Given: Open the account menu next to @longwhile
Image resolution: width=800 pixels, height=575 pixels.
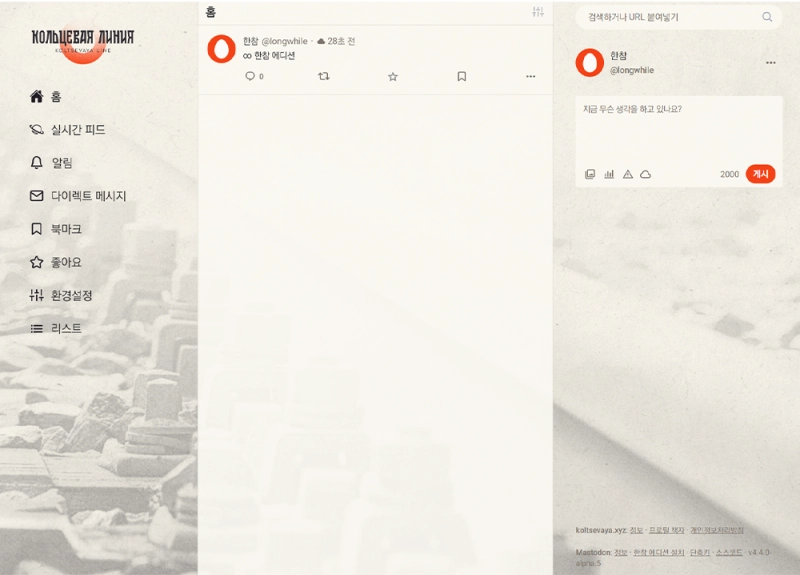Looking at the screenshot, I should (770, 63).
